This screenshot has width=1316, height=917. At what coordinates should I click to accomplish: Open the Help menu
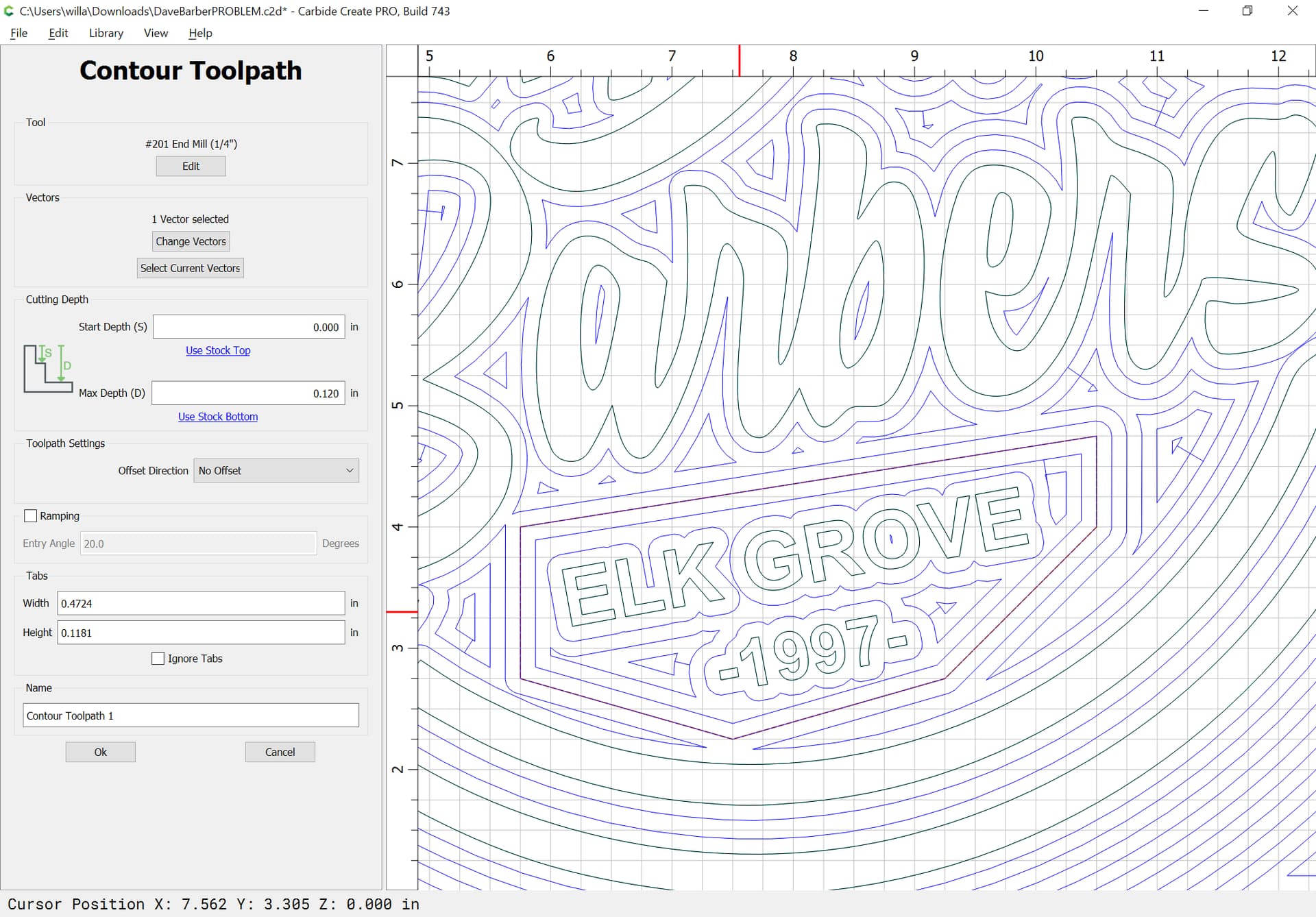200,33
